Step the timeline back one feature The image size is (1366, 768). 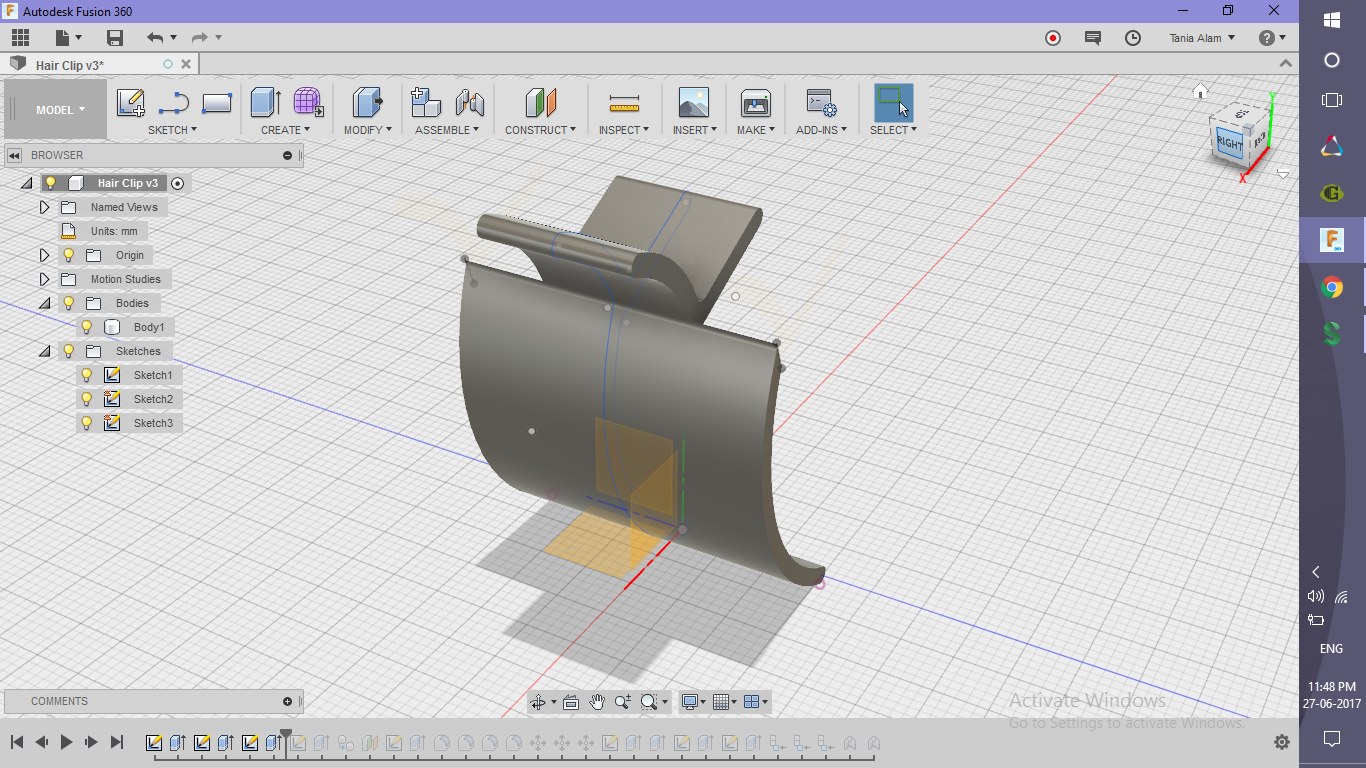tap(42, 742)
